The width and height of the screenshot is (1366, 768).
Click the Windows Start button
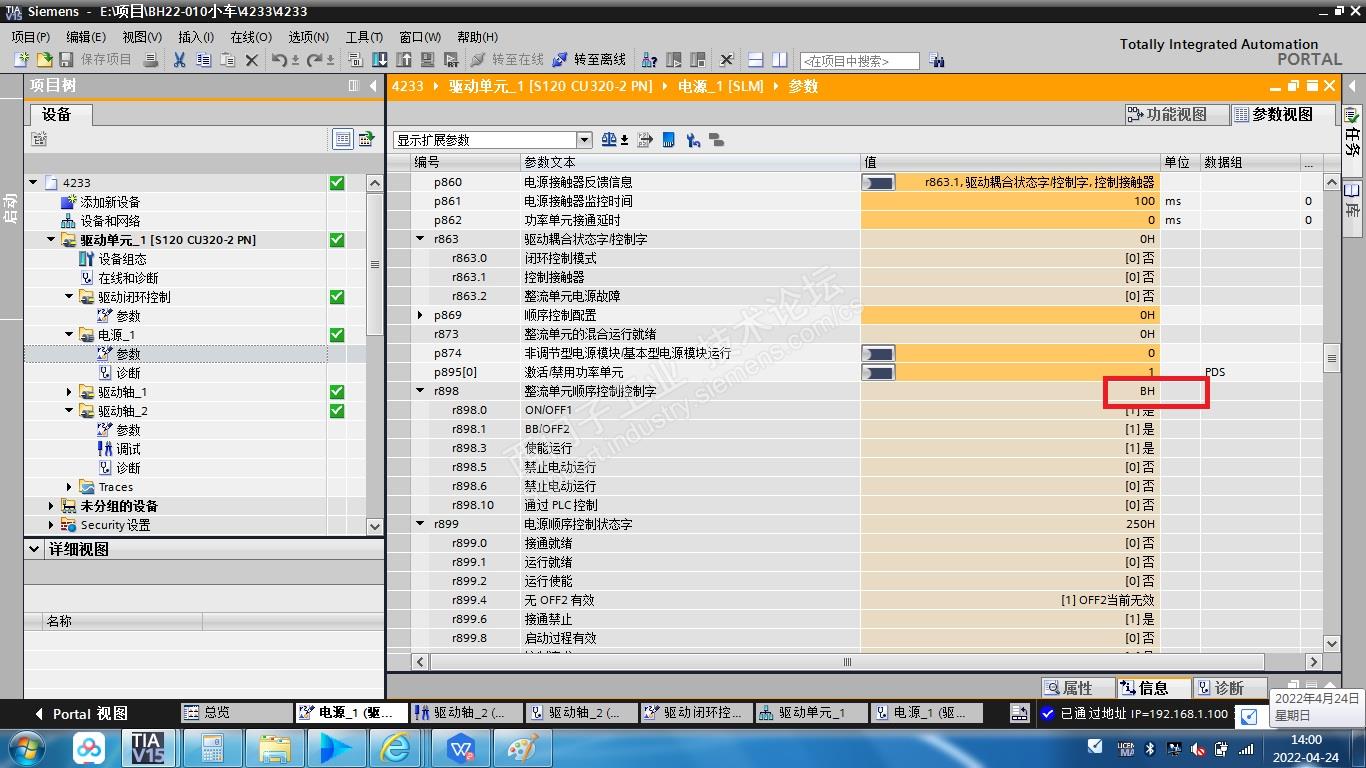click(x=26, y=748)
